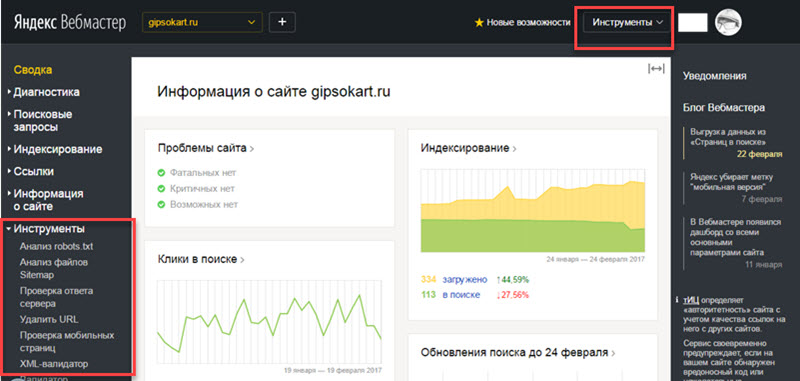This screenshot has height=381, width=800.
Task: Click the 27,56% decrease value
Action: pyautogui.click(x=512, y=295)
